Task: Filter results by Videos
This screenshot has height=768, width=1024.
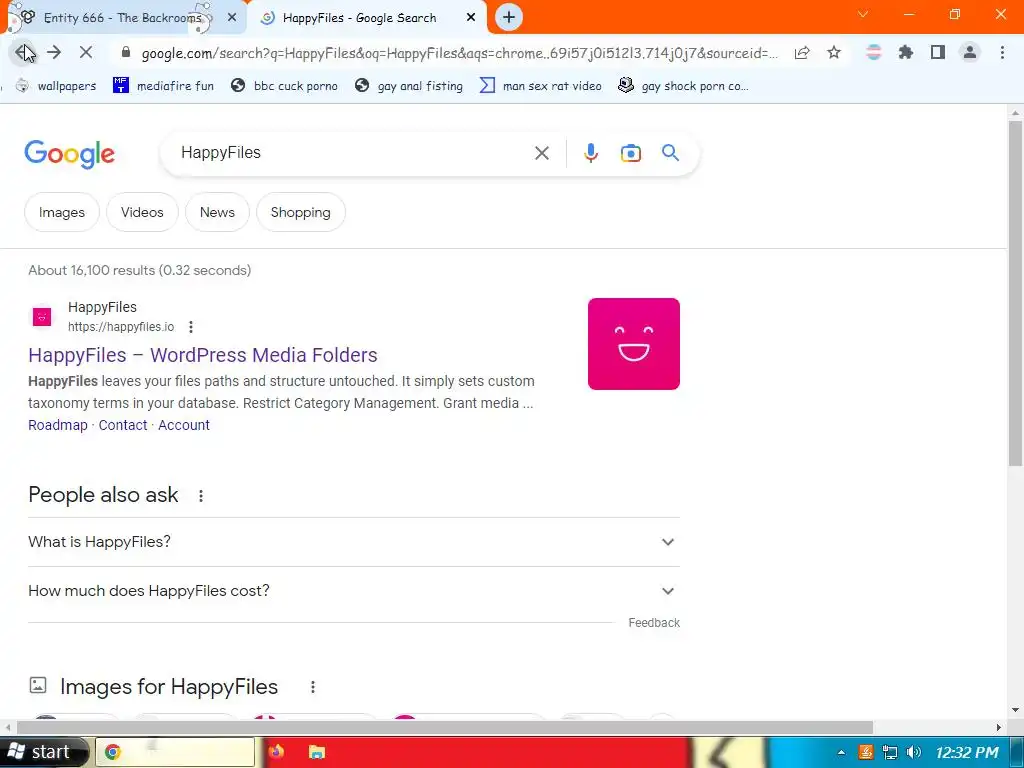Action: [142, 212]
